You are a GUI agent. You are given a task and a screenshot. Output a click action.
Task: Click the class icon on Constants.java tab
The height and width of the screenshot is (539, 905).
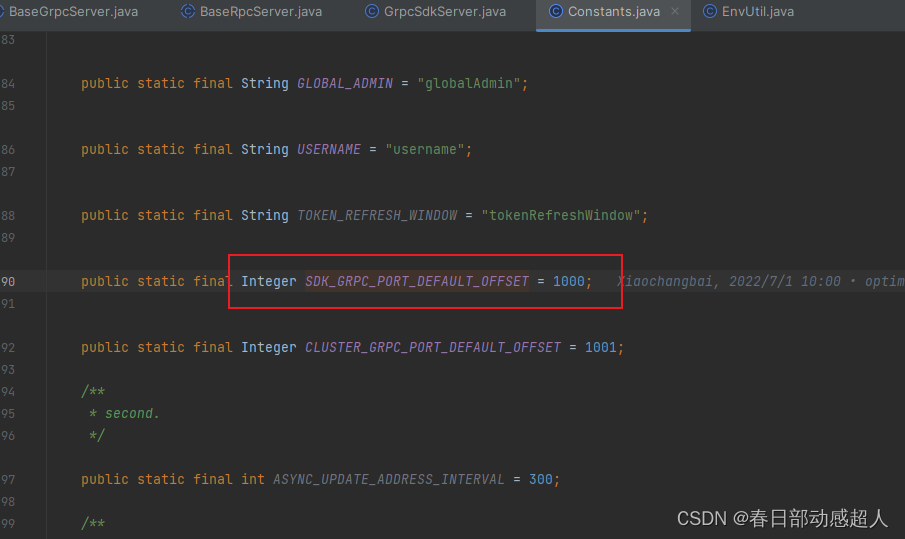coord(555,11)
